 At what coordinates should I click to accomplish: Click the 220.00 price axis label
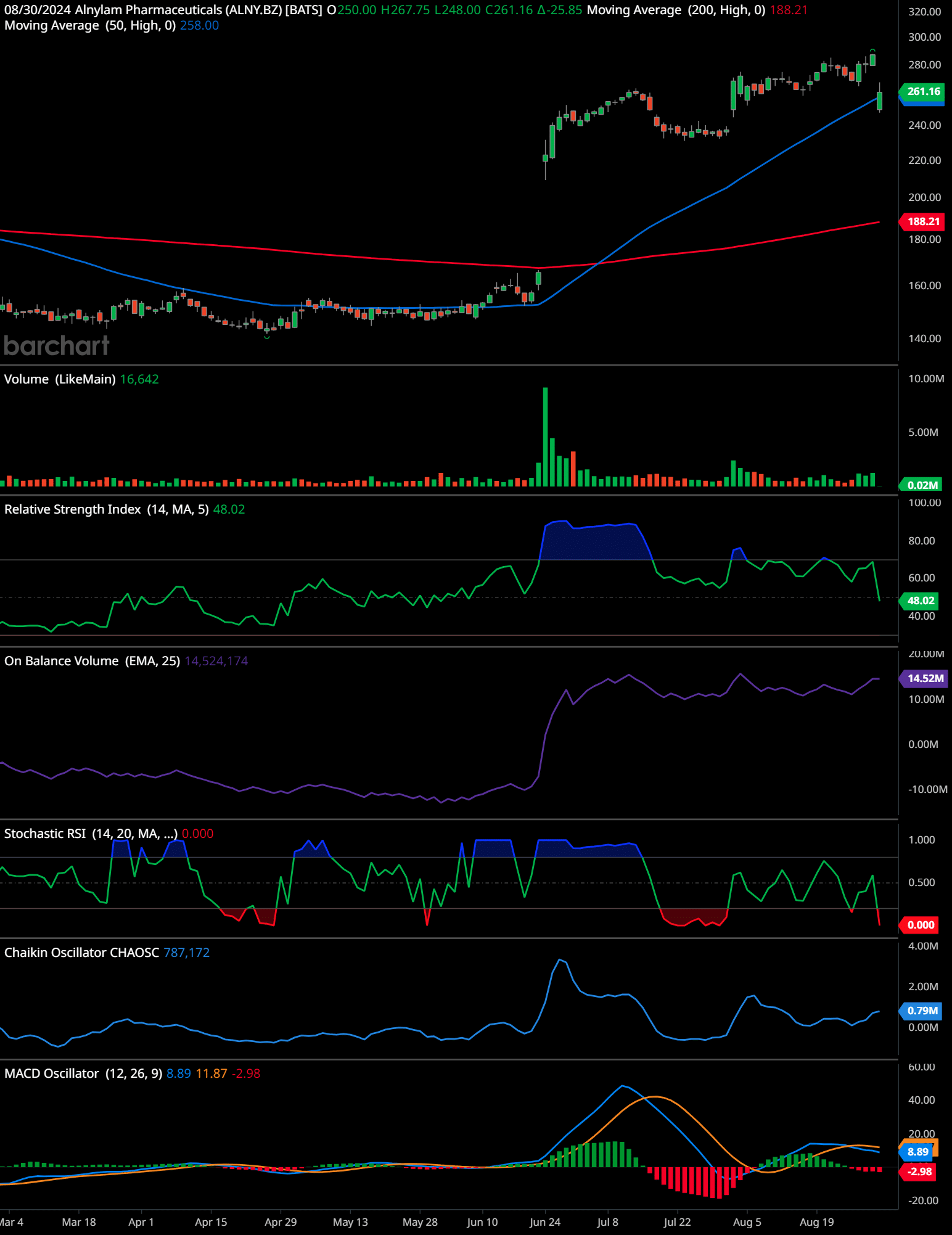924,160
